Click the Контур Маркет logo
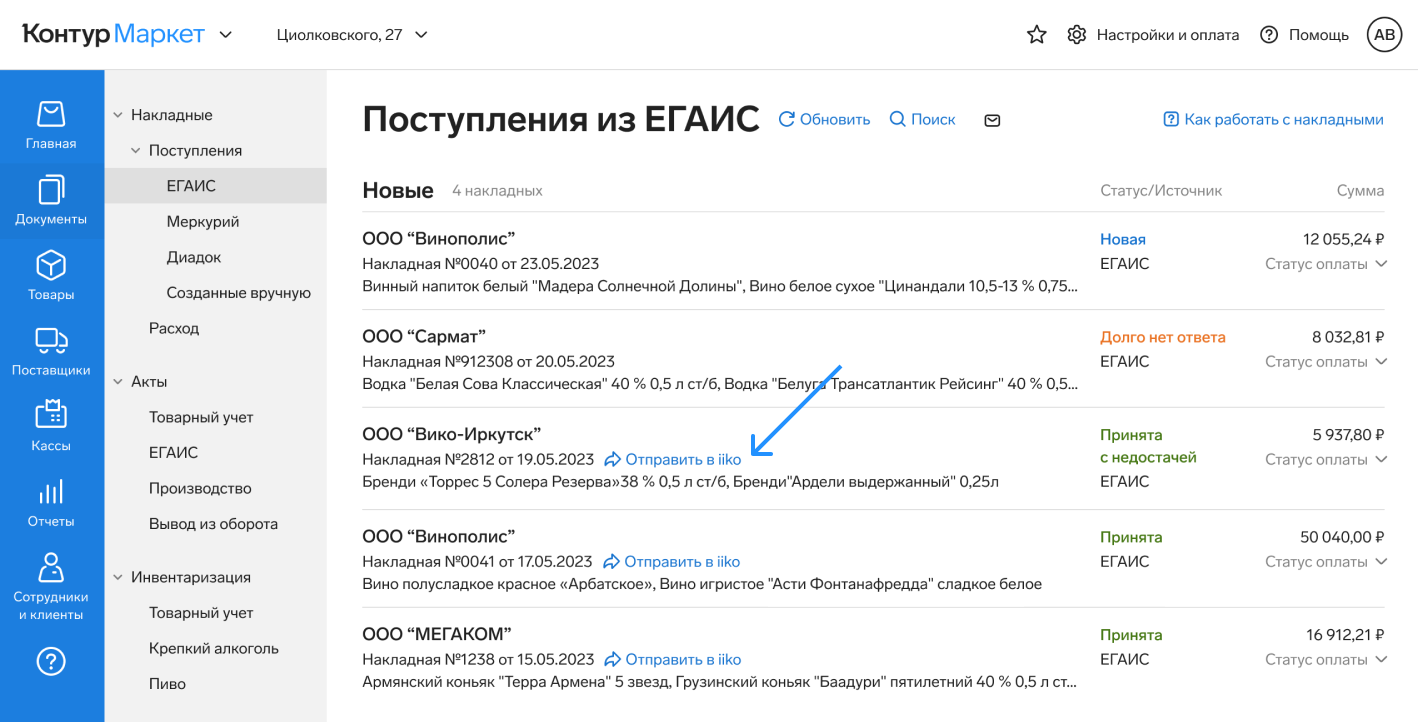The height and width of the screenshot is (722, 1418). pos(113,35)
